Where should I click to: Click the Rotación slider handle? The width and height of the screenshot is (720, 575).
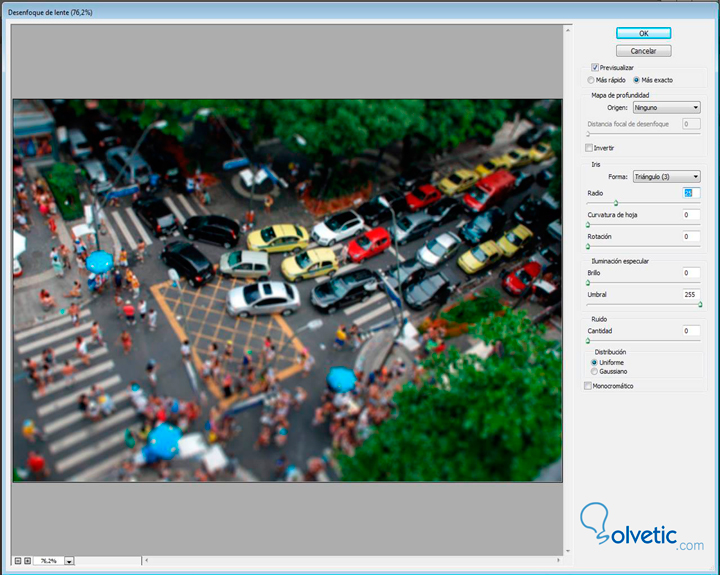(588, 247)
